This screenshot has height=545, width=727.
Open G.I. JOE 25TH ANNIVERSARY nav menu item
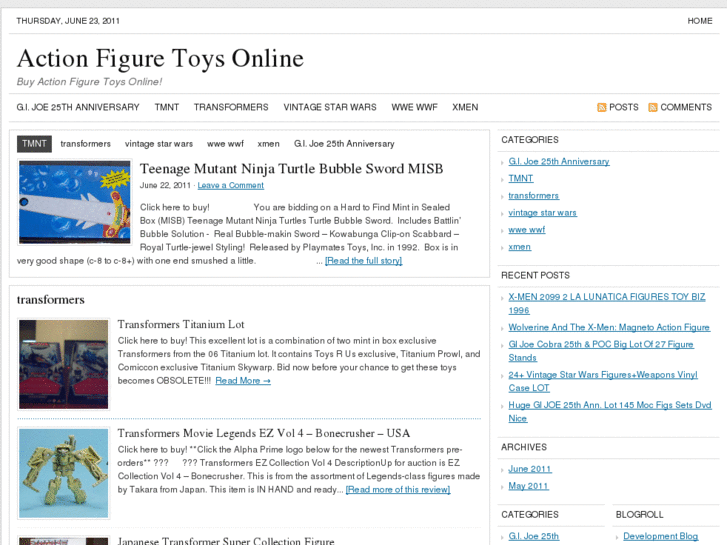(78, 107)
